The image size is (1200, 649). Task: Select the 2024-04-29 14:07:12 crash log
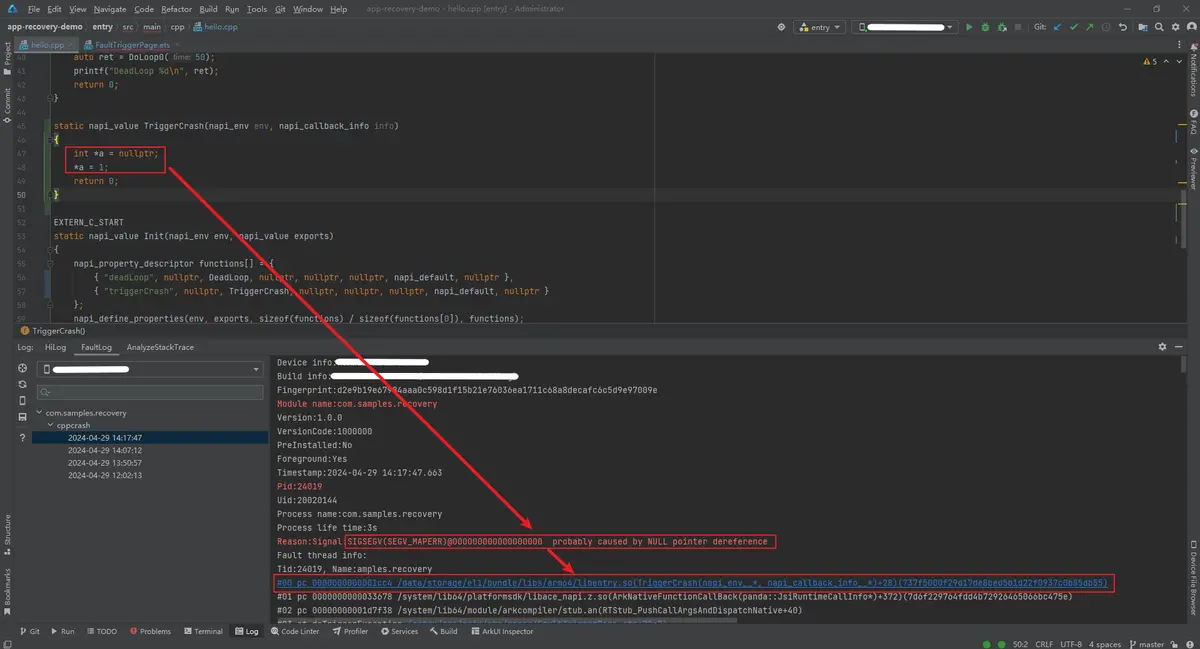click(105, 450)
